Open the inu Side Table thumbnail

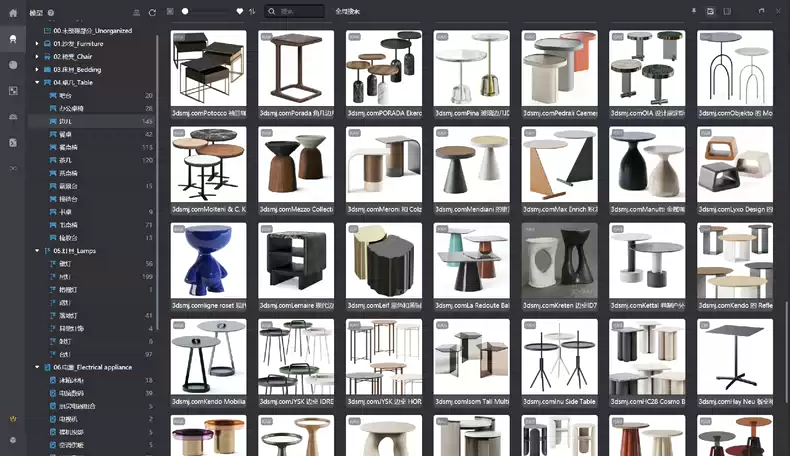(559, 357)
